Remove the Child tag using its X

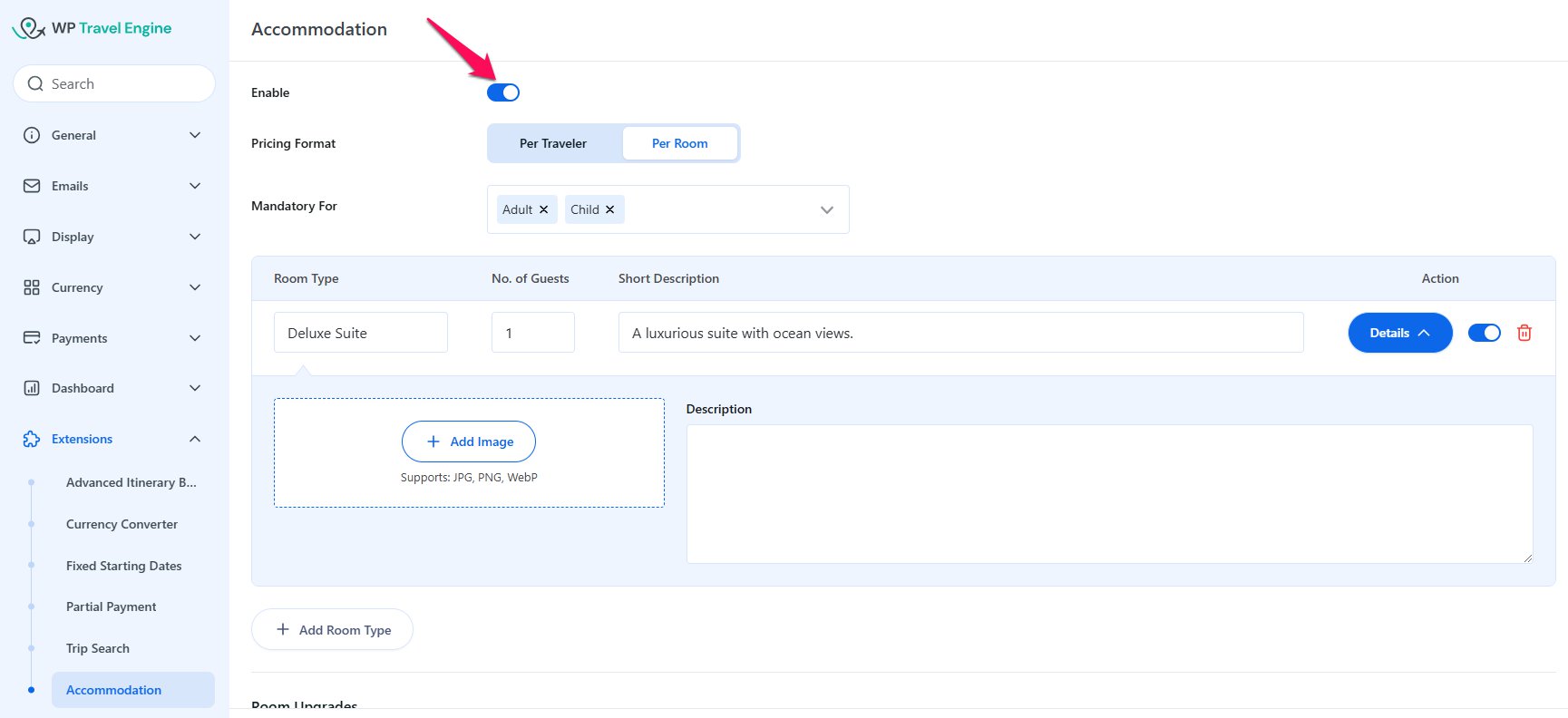610,209
